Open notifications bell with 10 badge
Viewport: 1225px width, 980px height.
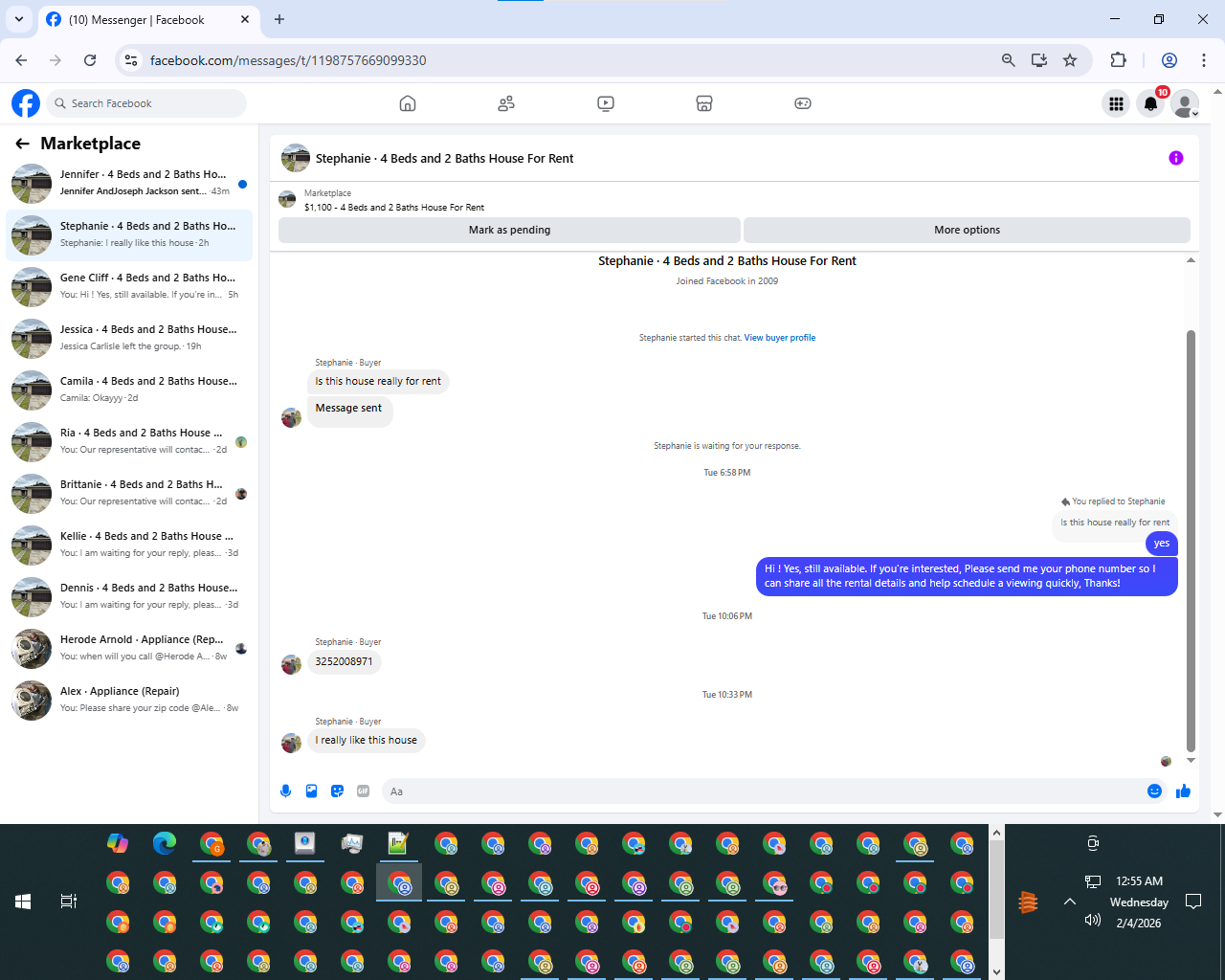(x=1151, y=103)
